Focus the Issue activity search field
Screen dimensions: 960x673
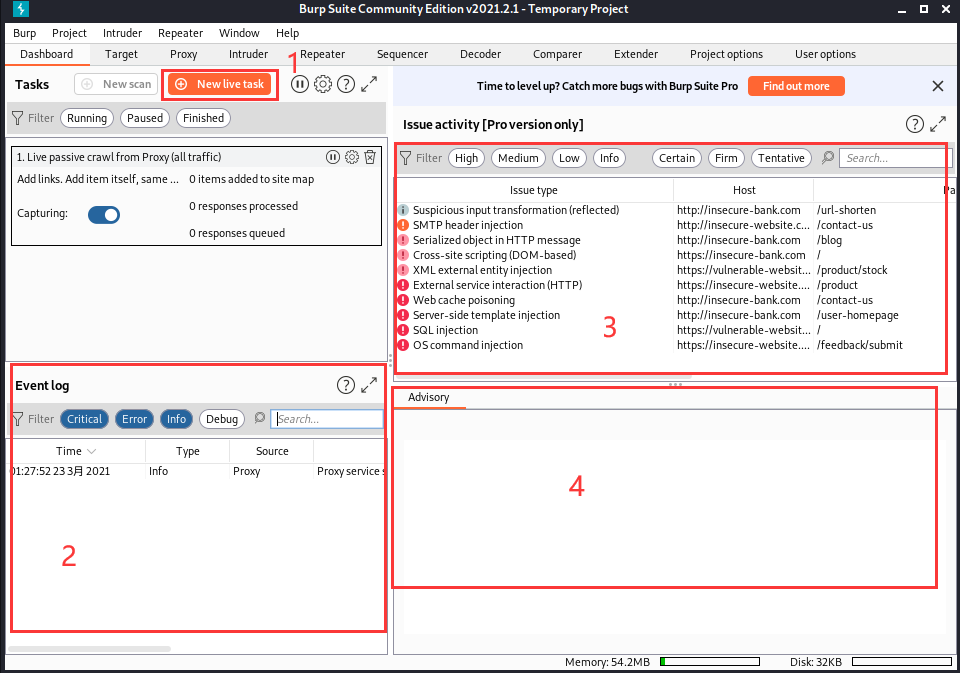tap(896, 158)
